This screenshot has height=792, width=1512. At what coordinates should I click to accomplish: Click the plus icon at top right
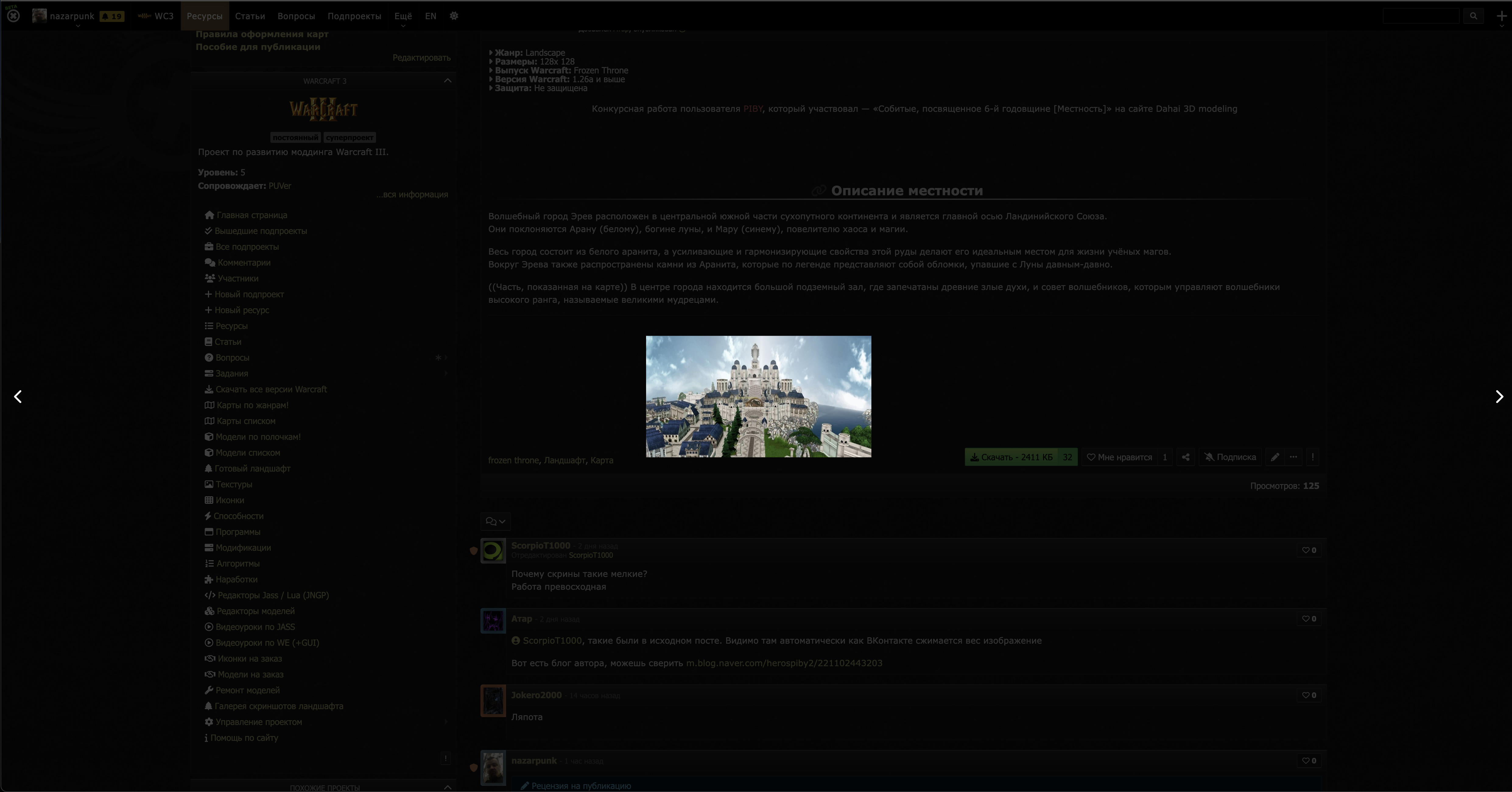1501,16
